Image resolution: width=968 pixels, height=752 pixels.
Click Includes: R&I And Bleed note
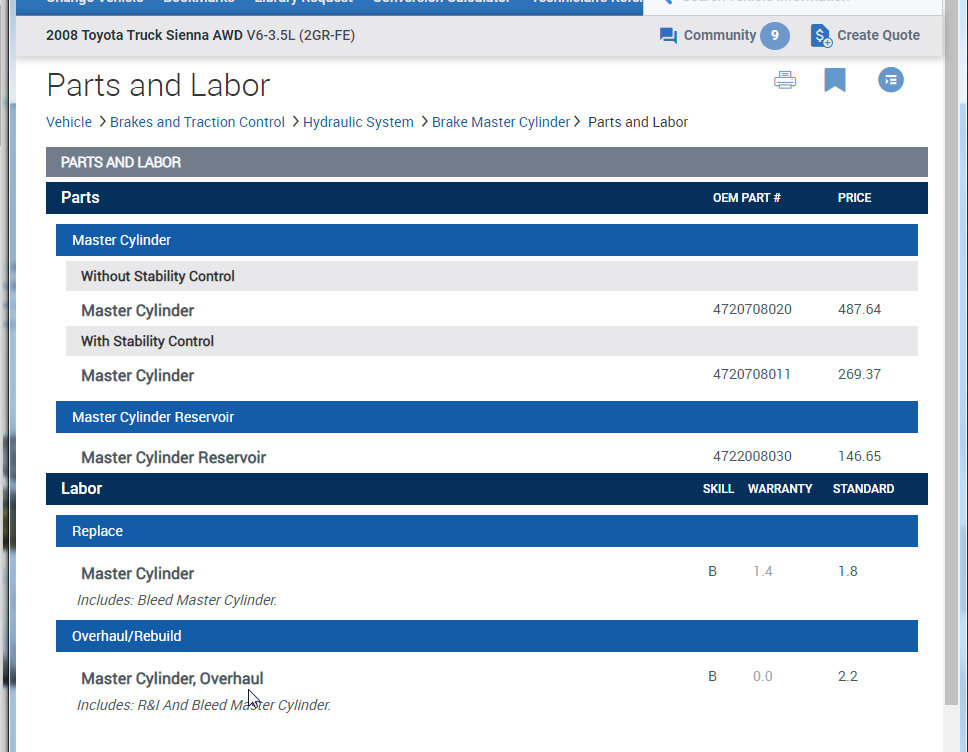click(204, 705)
